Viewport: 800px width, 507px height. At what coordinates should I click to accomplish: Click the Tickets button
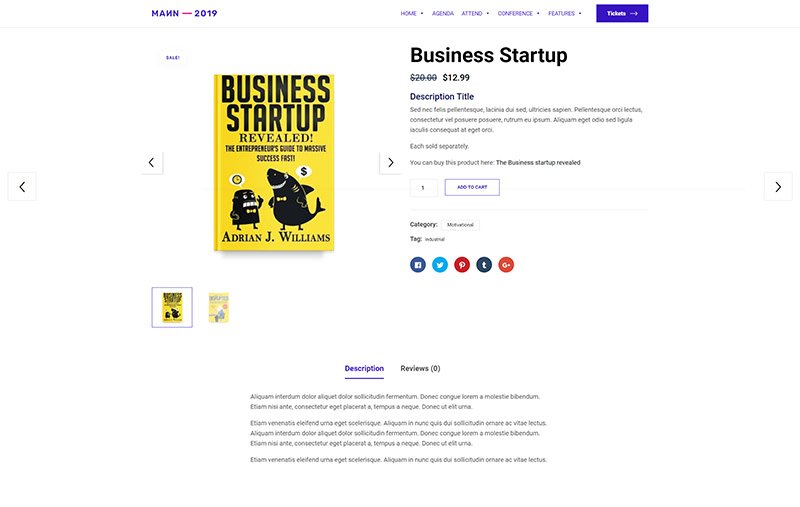tap(622, 13)
